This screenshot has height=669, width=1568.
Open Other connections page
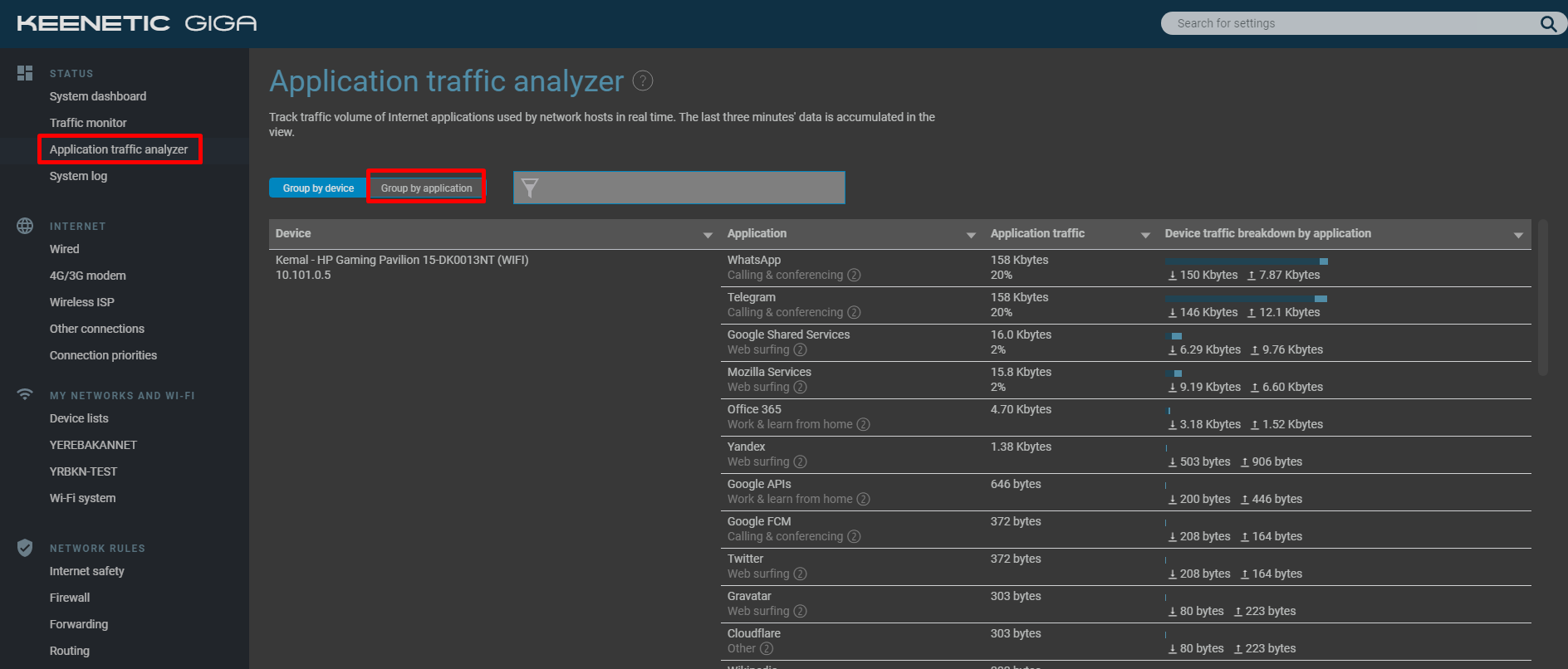(x=96, y=329)
